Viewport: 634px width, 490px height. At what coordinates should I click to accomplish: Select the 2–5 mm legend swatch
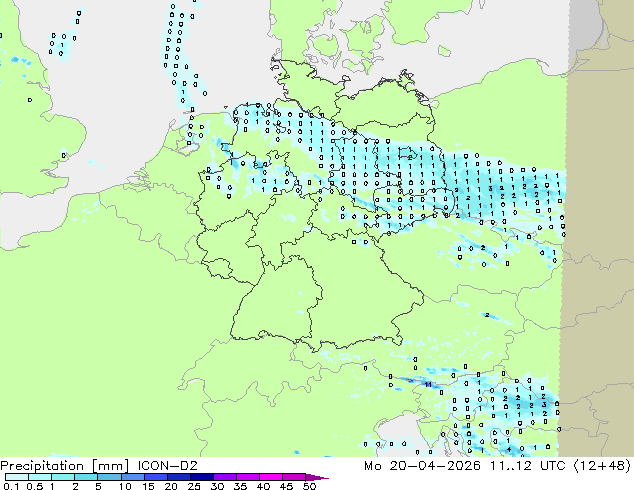(x=86, y=477)
